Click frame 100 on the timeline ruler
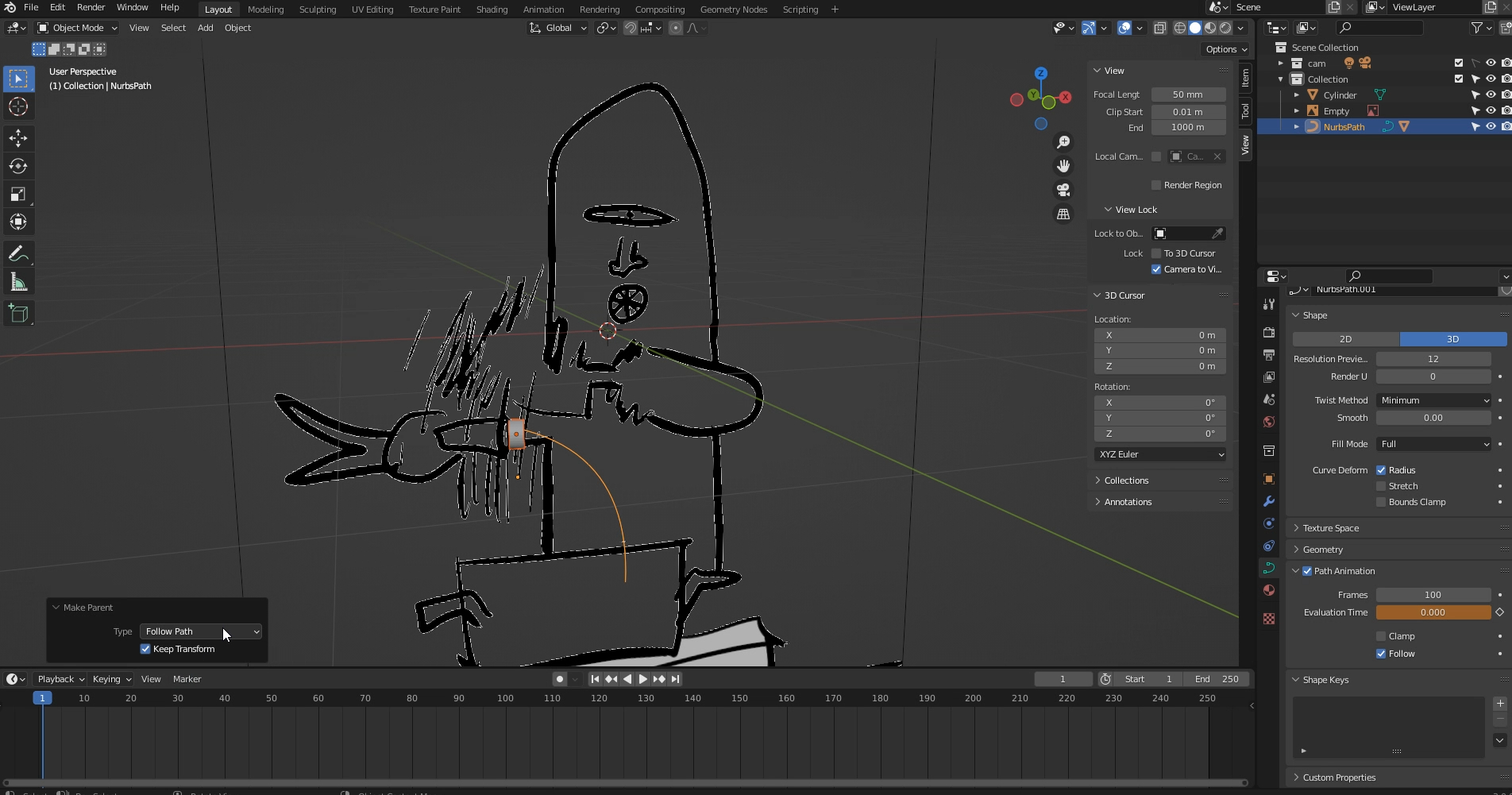Viewport: 1512px width, 795px height. pos(505,698)
